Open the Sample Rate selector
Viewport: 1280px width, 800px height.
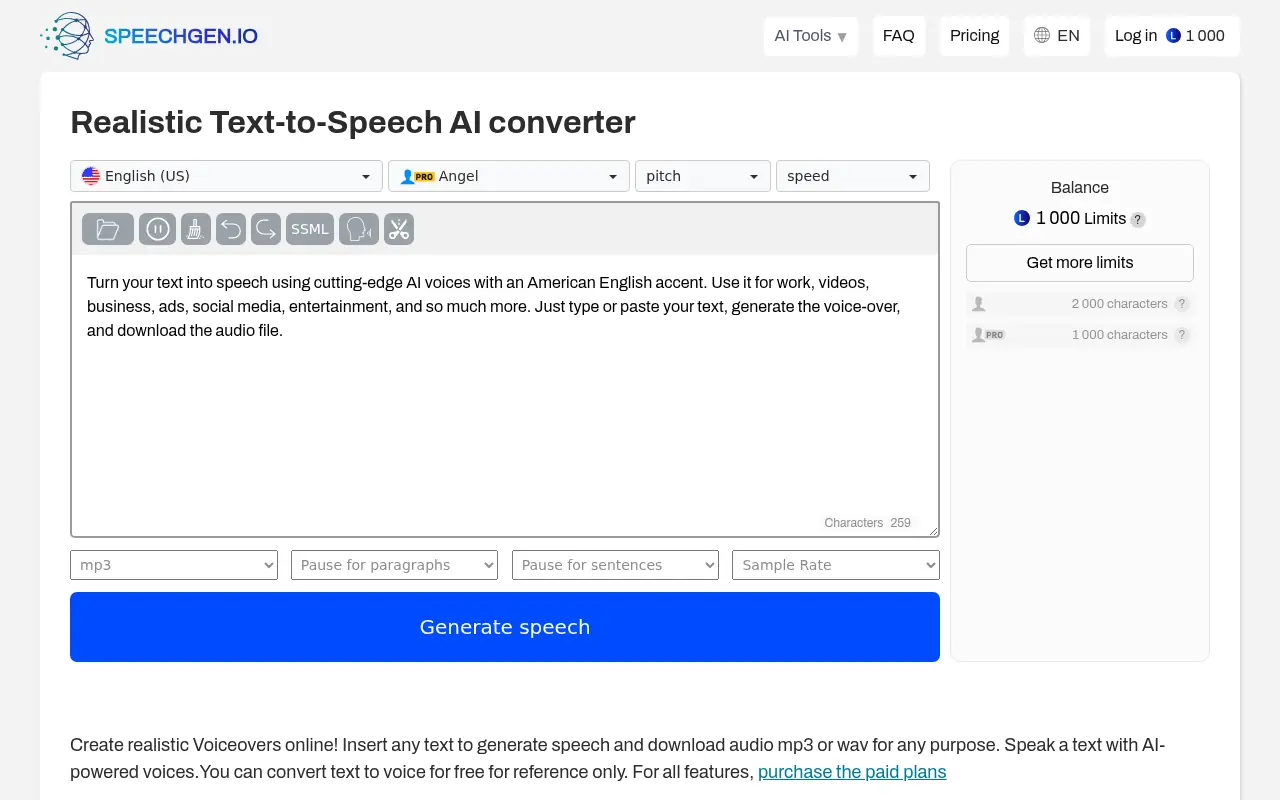tap(835, 565)
